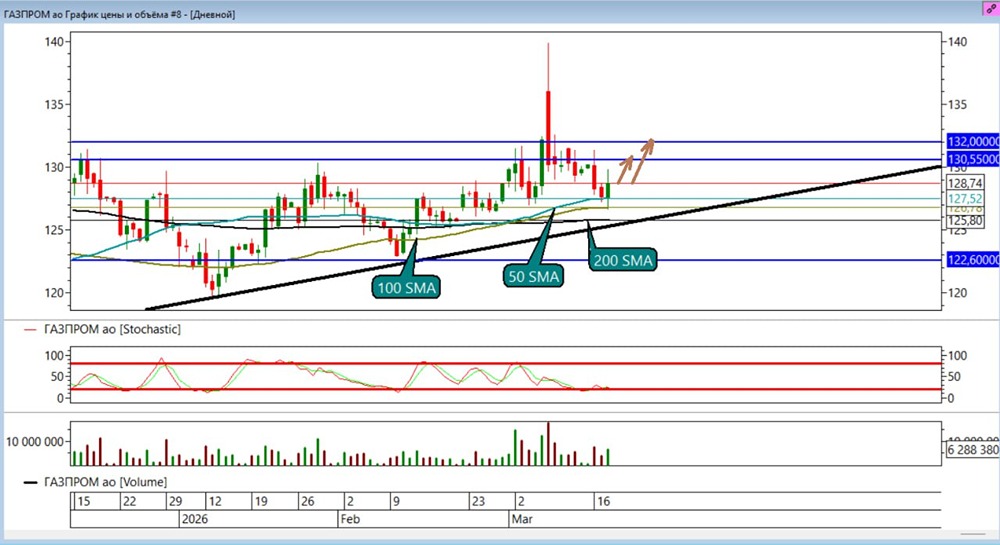The width and height of the screenshot is (1000, 545).
Task: Click date label 23 on the time axis
Action: click(x=478, y=501)
